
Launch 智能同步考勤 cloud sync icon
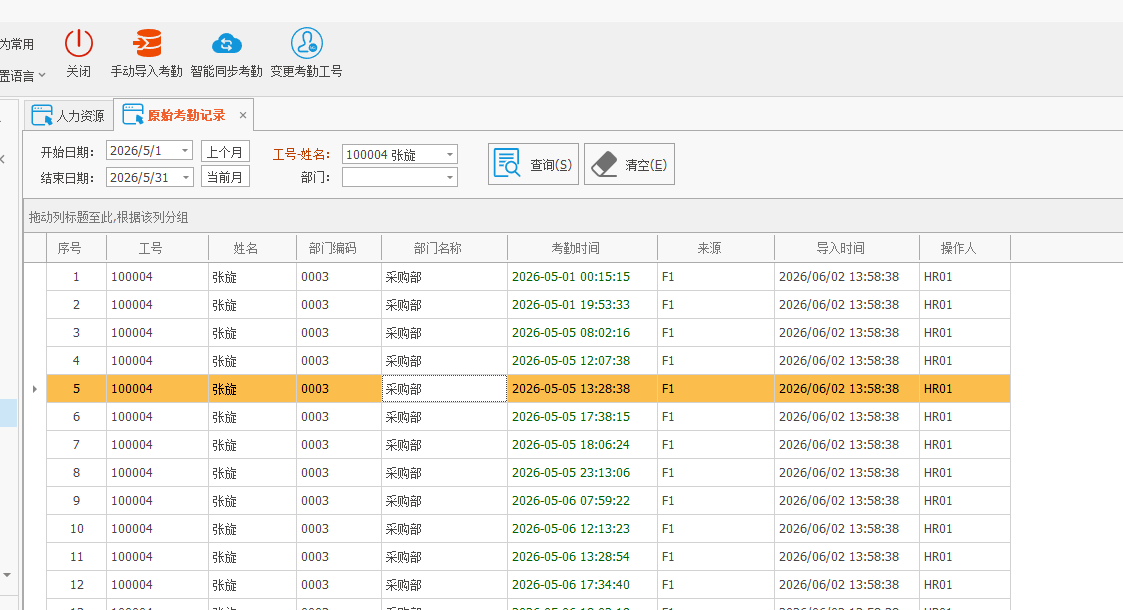(x=226, y=44)
